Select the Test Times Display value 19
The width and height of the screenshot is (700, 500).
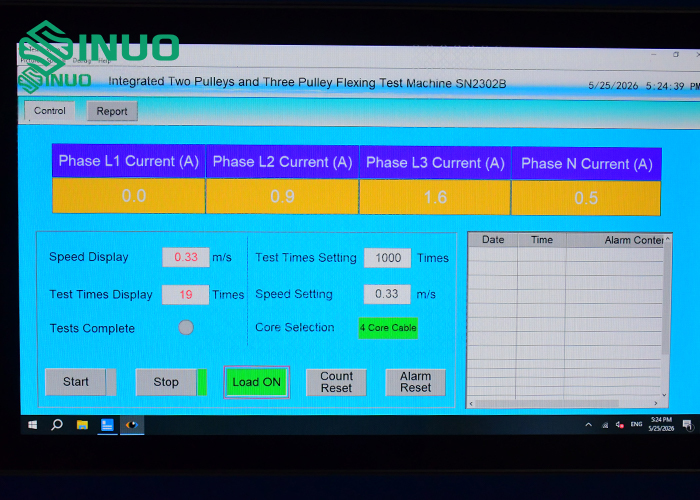click(x=185, y=295)
